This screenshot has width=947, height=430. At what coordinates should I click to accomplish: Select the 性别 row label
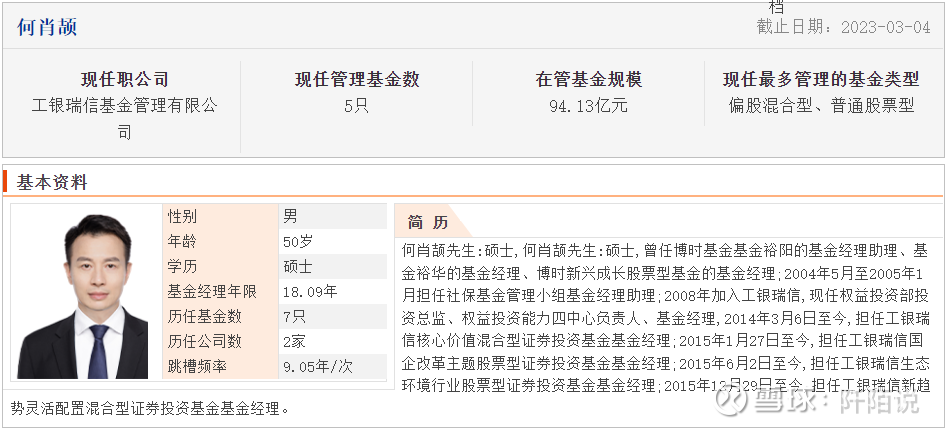[x=182, y=216]
